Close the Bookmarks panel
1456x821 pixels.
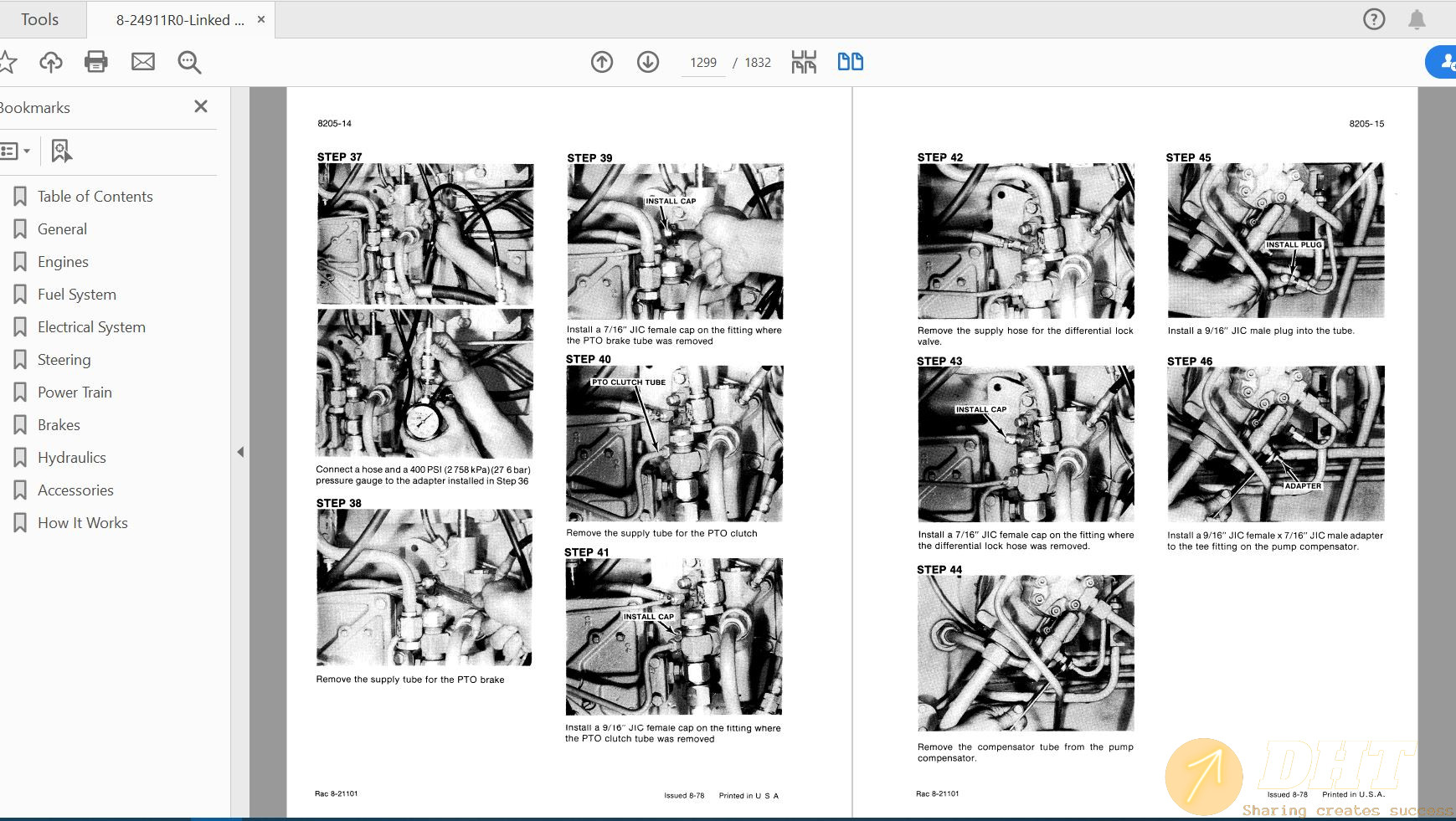(201, 106)
